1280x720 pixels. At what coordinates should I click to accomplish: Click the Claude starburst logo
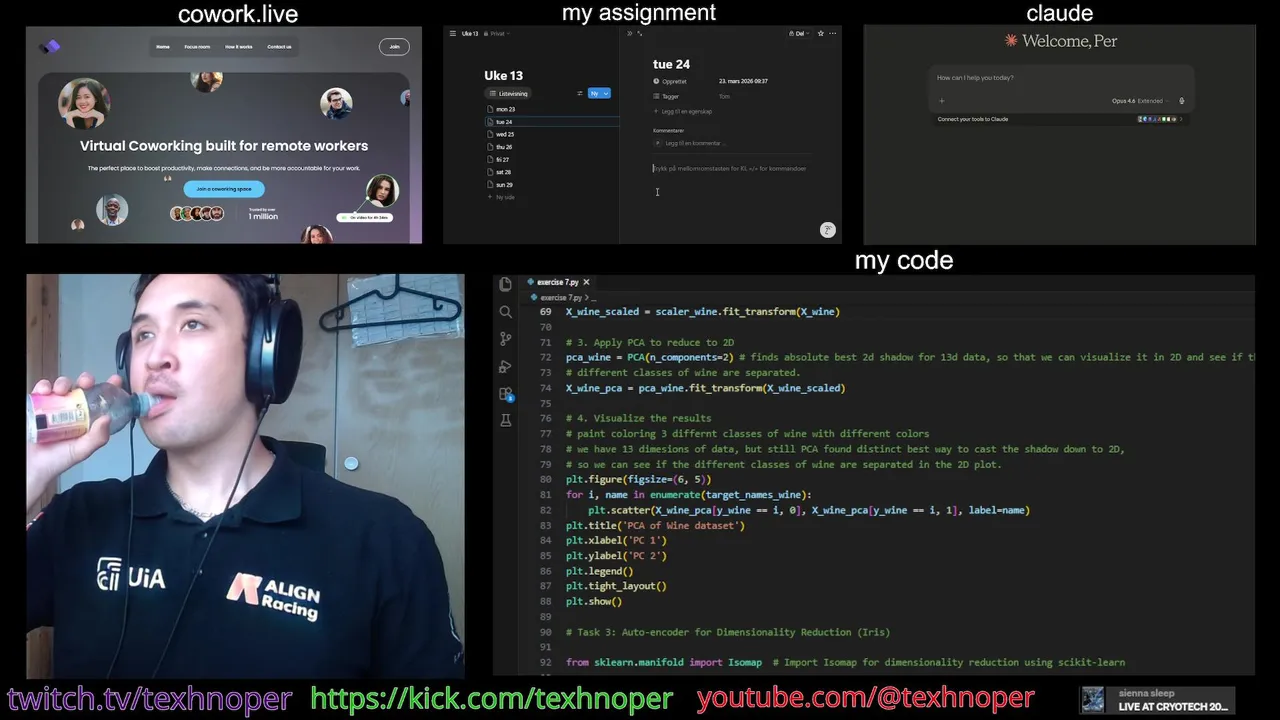pos(1011,41)
